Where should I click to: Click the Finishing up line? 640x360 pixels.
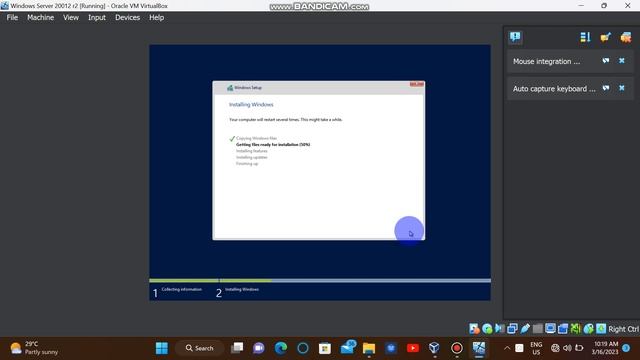click(x=247, y=164)
